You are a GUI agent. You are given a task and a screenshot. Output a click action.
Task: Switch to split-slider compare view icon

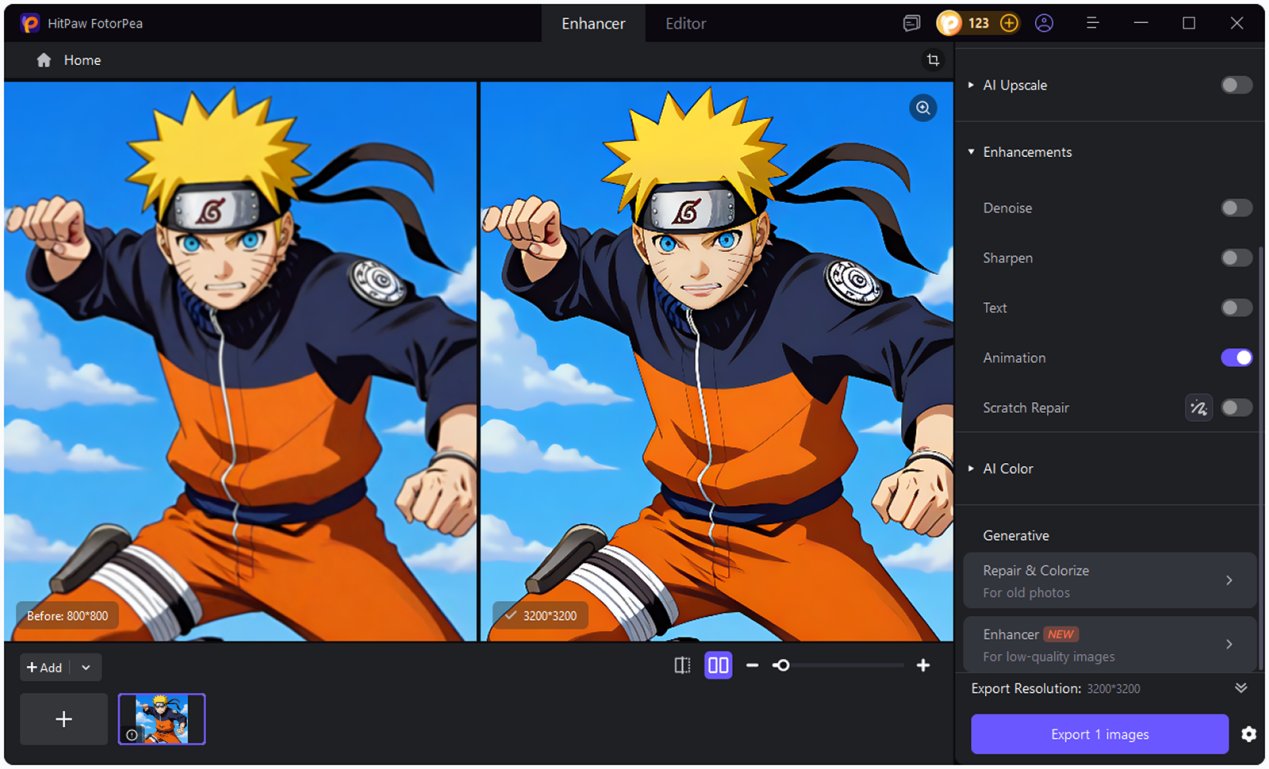pyautogui.click(x=682, y=665)
